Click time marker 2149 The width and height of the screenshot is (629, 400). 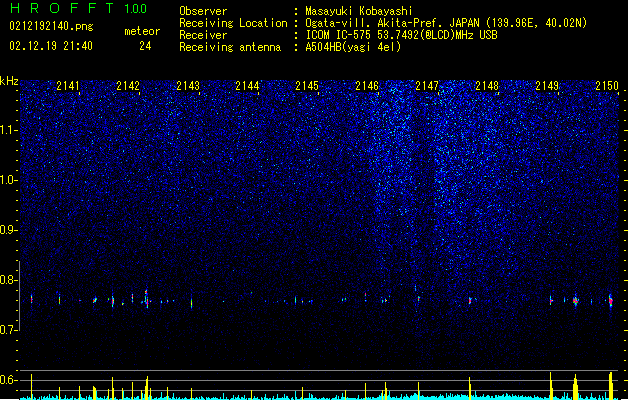coord(547,86)
